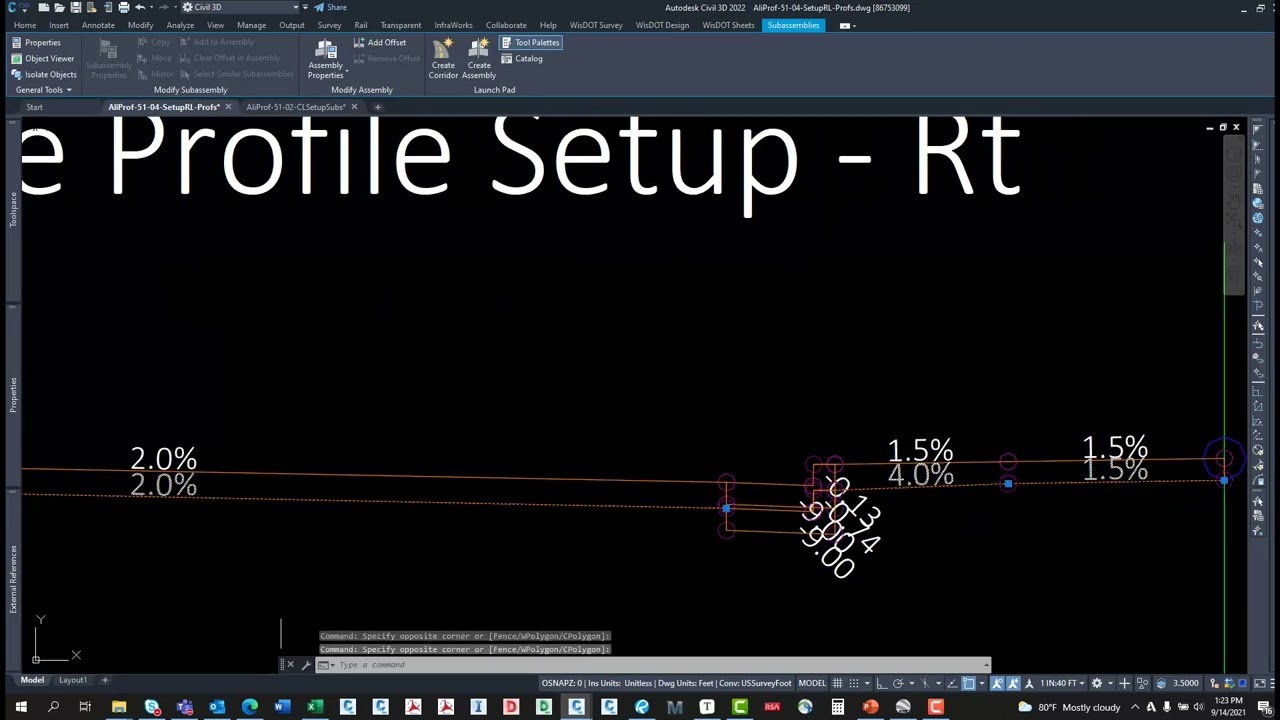The image size is (1280, 720).
Task: Click the Create Corridor icon
Action: pos(443,58)
